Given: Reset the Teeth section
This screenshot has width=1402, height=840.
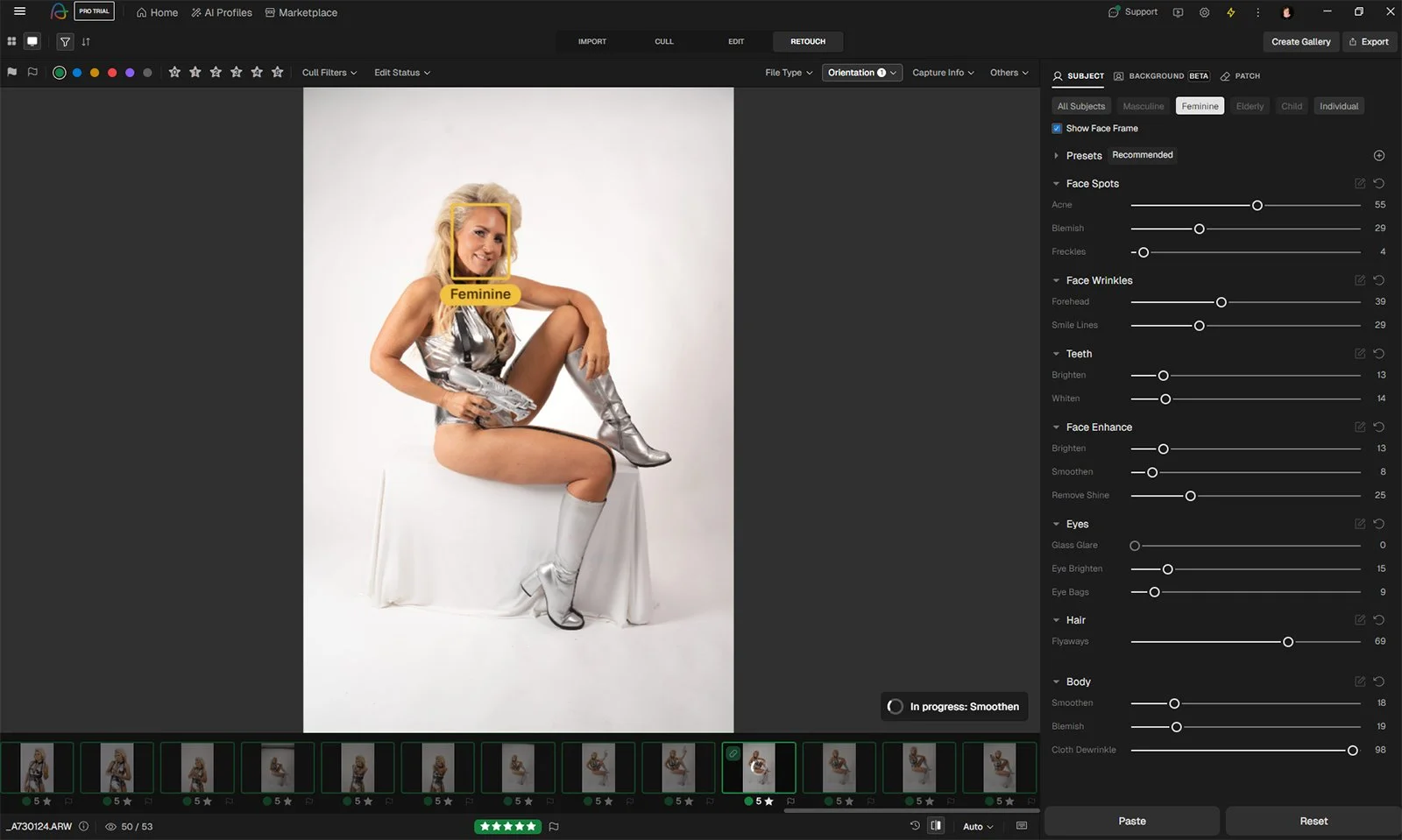Looking at the screenshot, I should pyautogui.click(x=1379, y=354).
